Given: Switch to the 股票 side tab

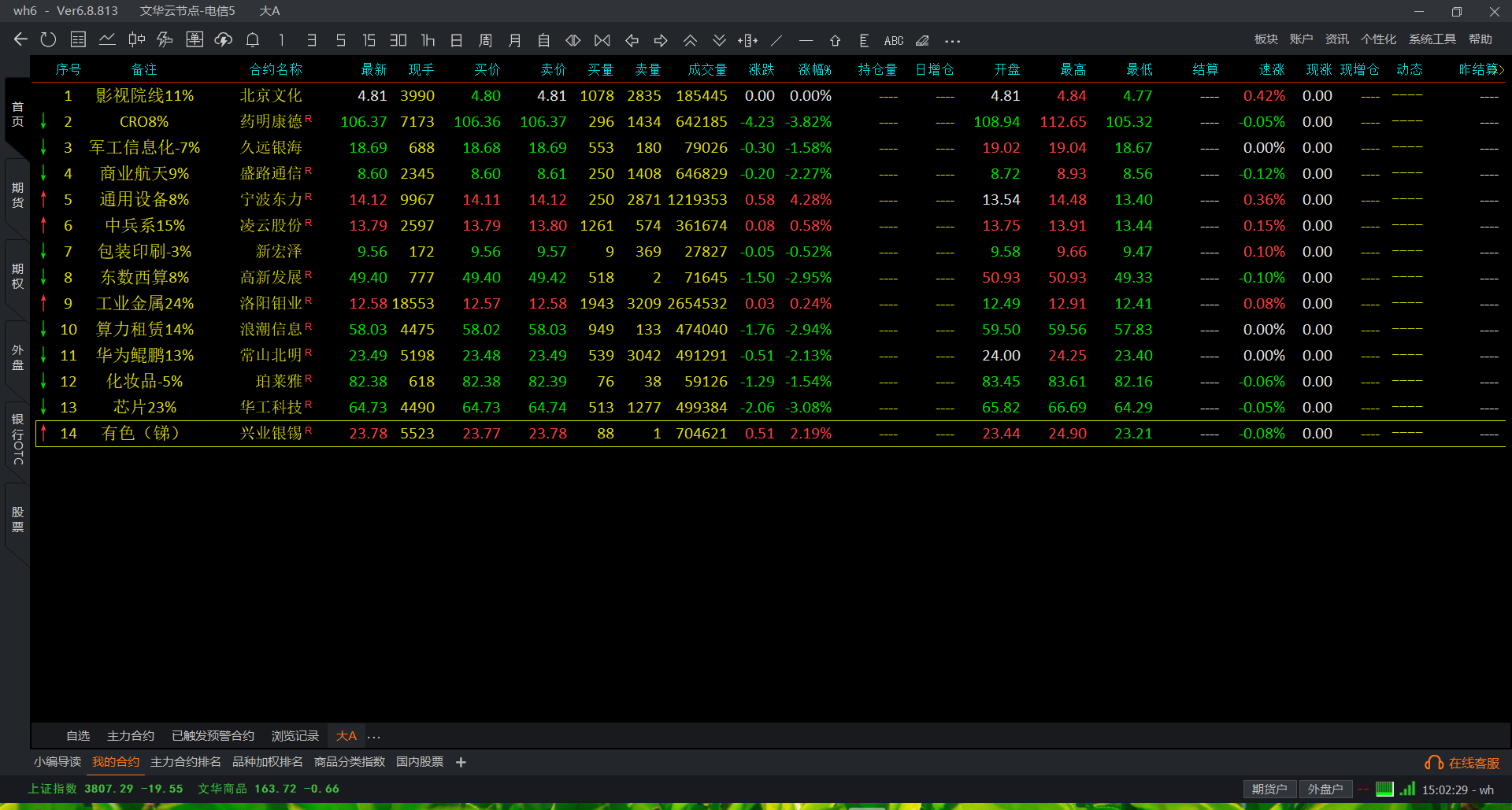Looking at the screenshot, I should (x=17, y=520).
